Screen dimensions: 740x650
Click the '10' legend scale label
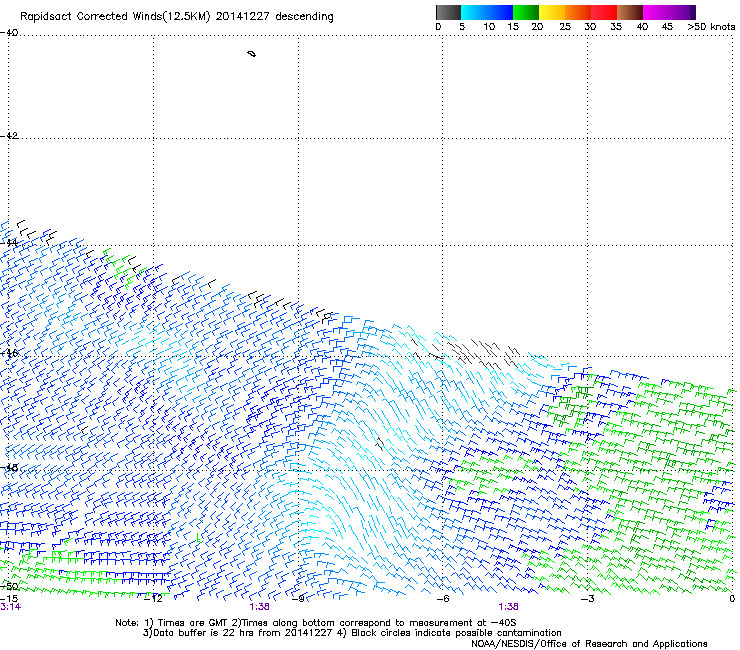[x=489, y=27]
